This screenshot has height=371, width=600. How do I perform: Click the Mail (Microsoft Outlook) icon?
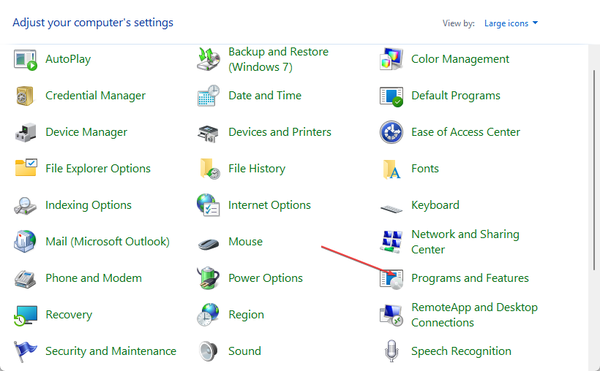coord(25,241)
